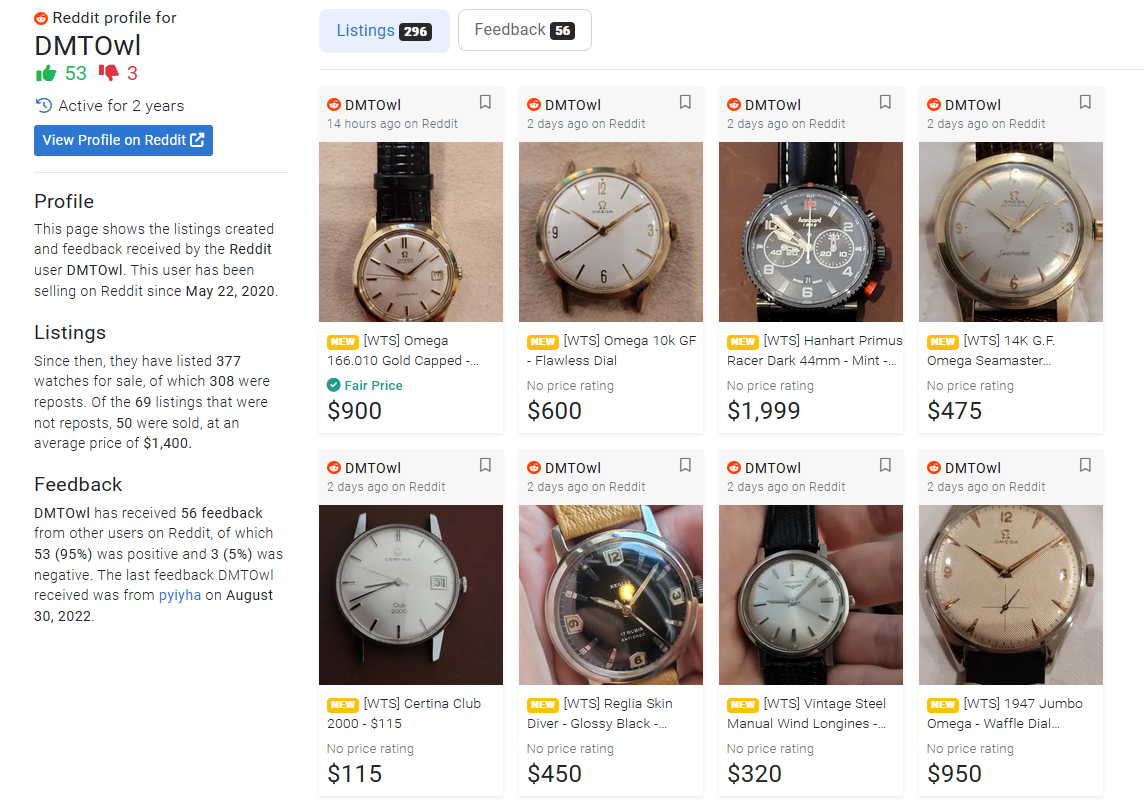
Task: Switch to the Feedback tab
Action: [524, 30]
